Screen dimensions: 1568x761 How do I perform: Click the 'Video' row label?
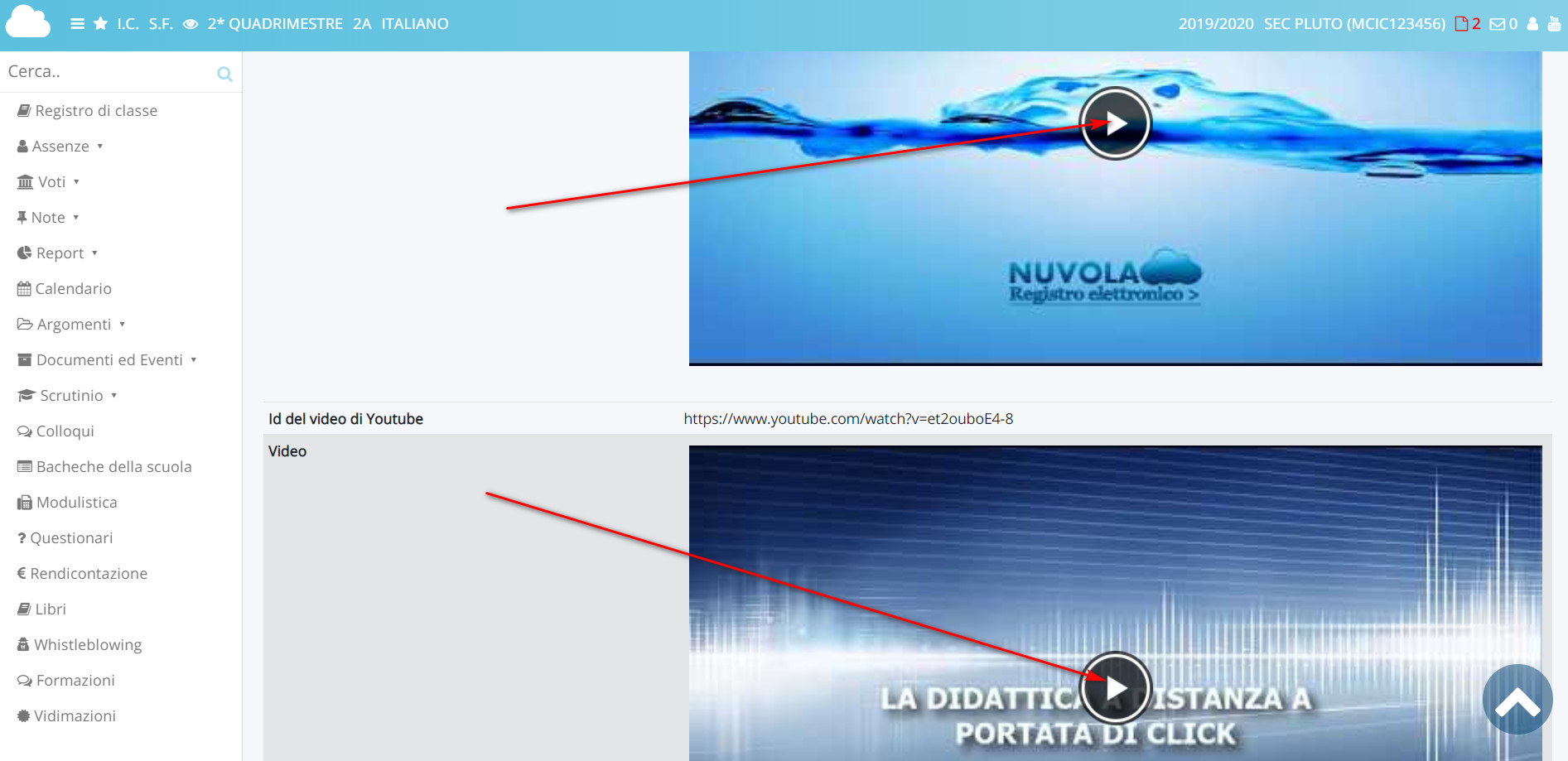pyautogui.click(x=287, y=451)
